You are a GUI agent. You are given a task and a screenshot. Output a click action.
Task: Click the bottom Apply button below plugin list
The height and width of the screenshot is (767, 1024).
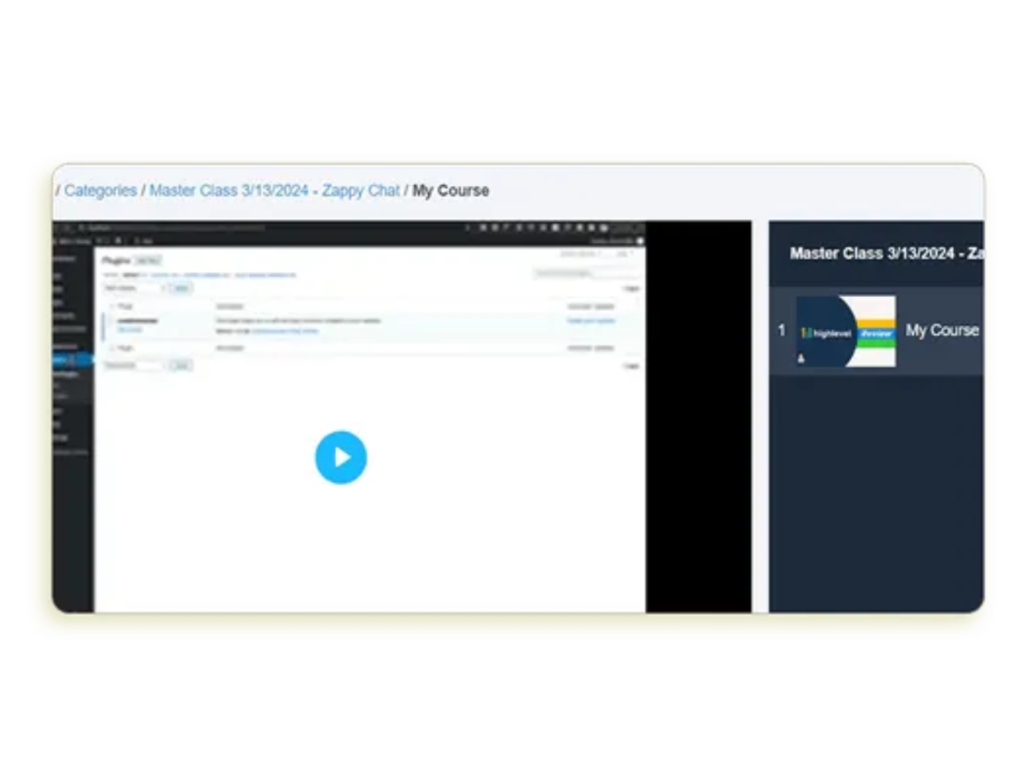tap(180, 366)
